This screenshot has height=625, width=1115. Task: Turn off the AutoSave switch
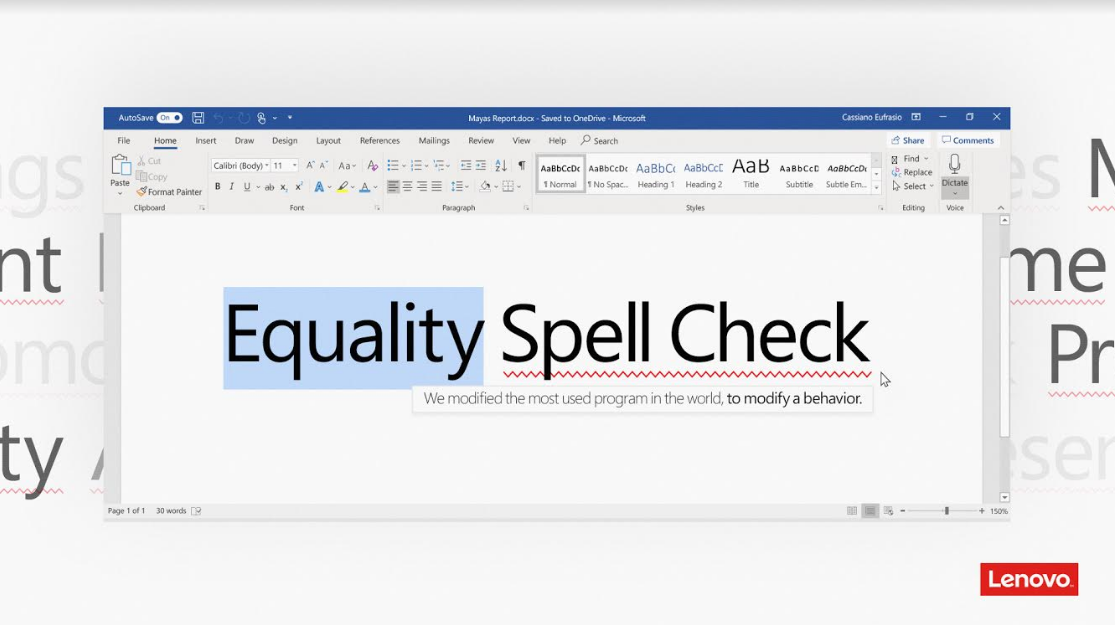pos(169,118)
